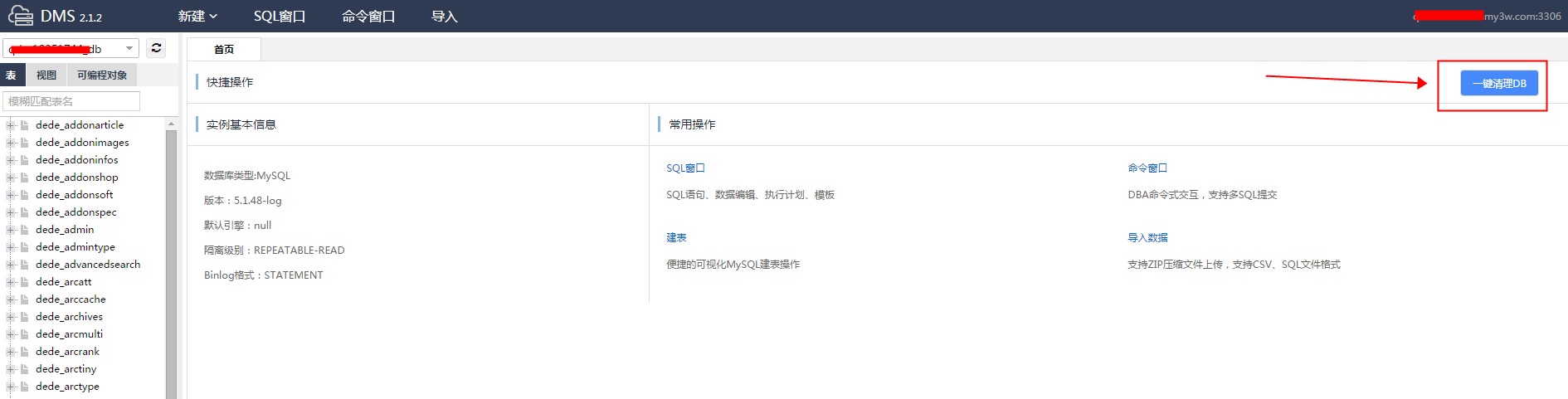Open SQL窗口 from the top menu
This screenshot has width=1568, height=399.
point(280,17)
